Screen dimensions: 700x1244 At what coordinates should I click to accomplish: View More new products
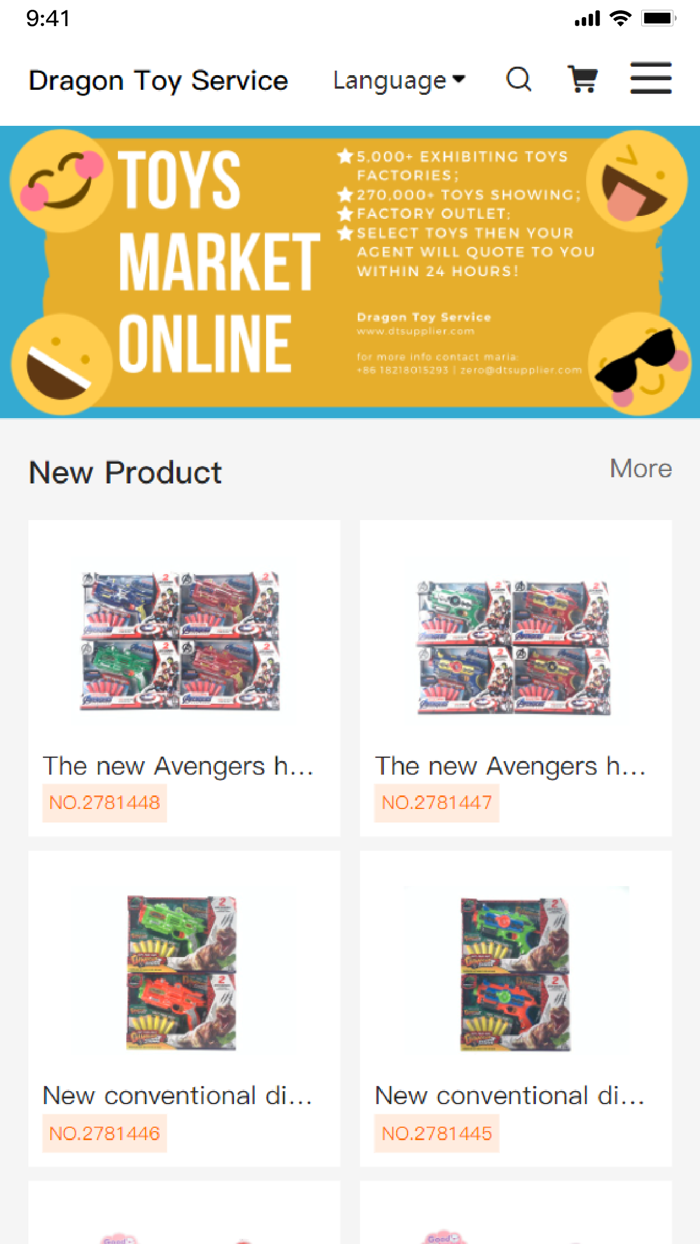tap(641, 468)
